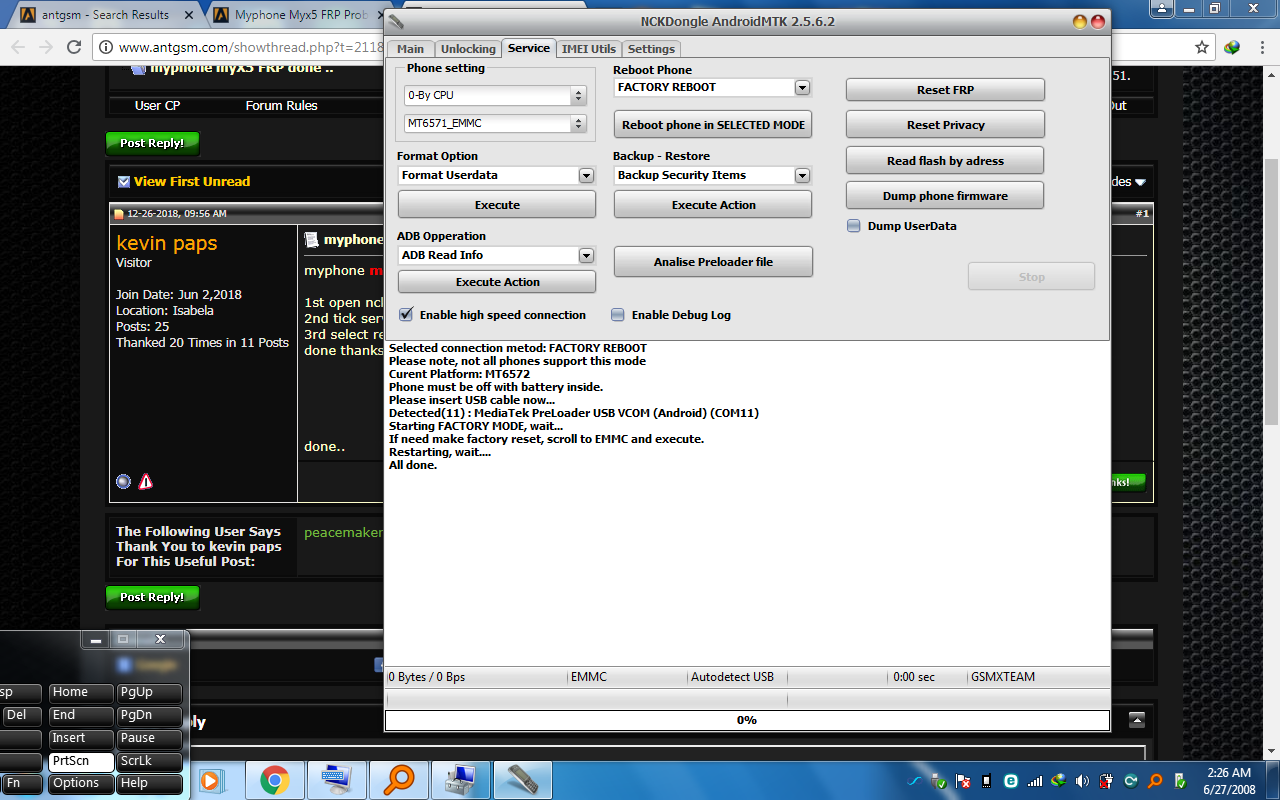Click the top Post Reply! button
Screen dimensions: 1280x800
152,143
